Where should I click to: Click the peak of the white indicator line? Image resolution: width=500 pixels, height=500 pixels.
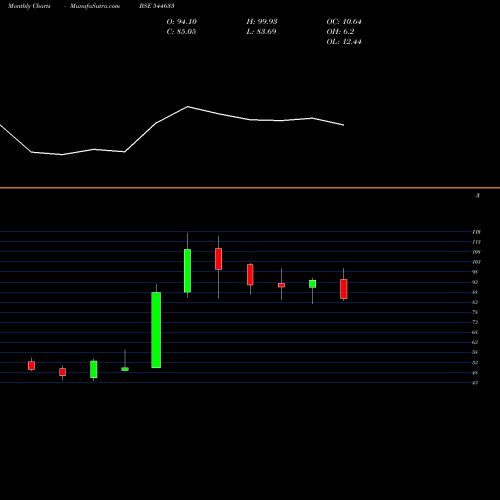coord(188,107)
